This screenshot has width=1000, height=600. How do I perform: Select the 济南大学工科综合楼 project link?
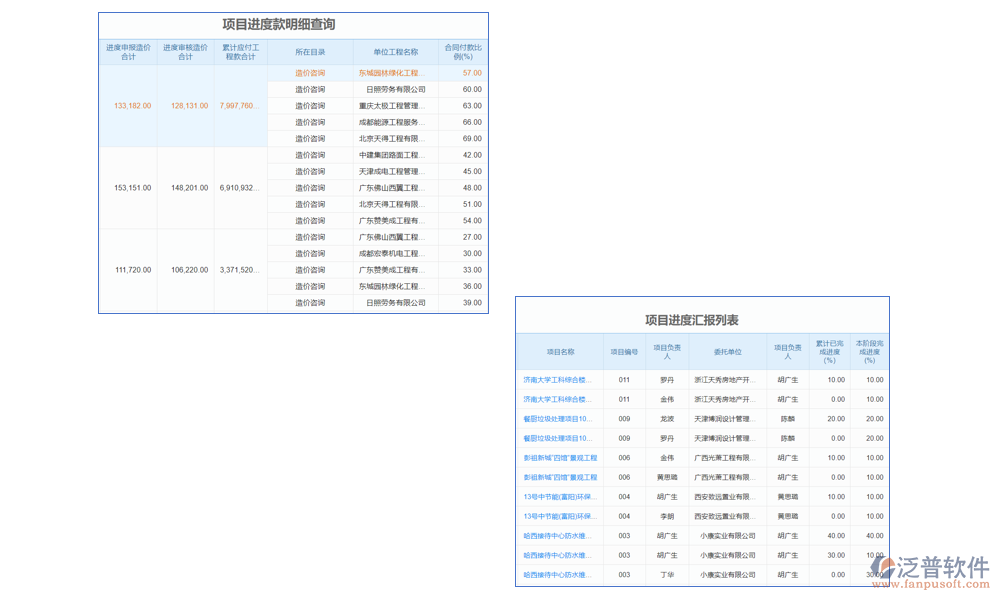[x=559, y=379]
